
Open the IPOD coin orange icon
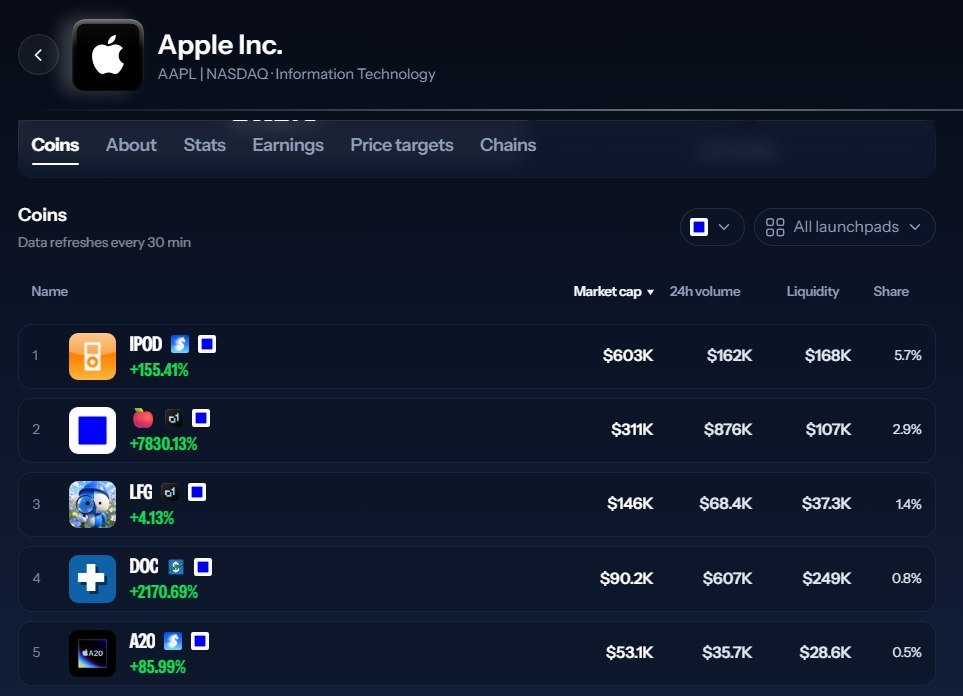92,356
